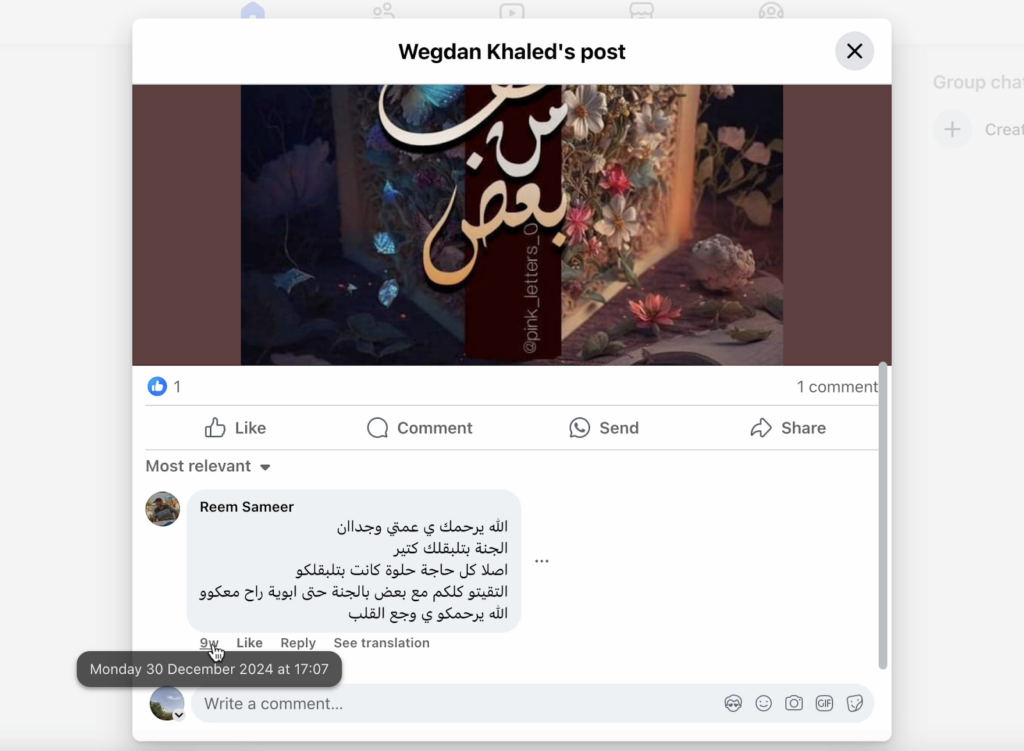Attach a photo using the camera icon
The width and height of the screenshot is (1024, 751).
(793, 703)
